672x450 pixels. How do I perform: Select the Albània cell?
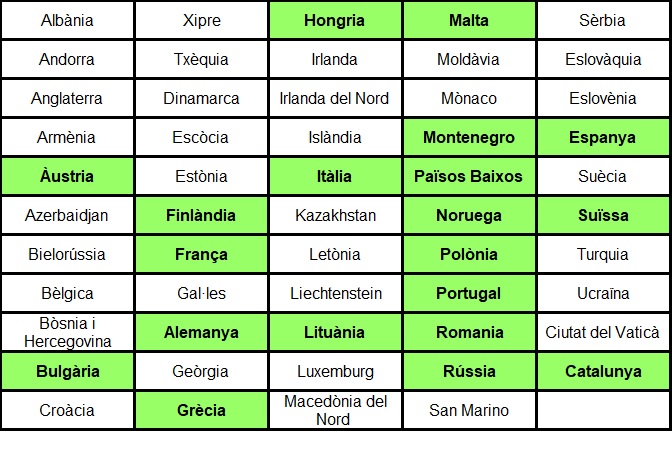point(67,20)
